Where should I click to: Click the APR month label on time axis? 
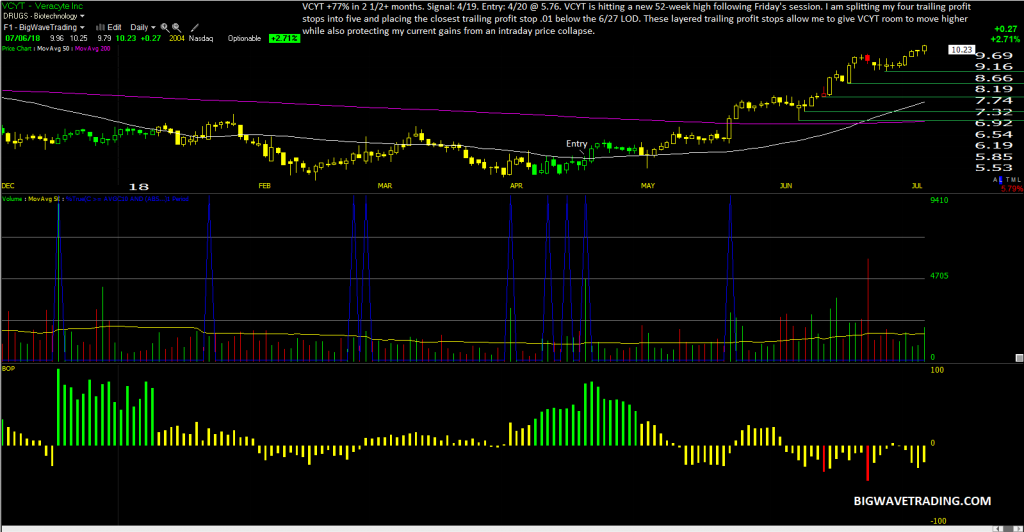click(x=516, y=186)
